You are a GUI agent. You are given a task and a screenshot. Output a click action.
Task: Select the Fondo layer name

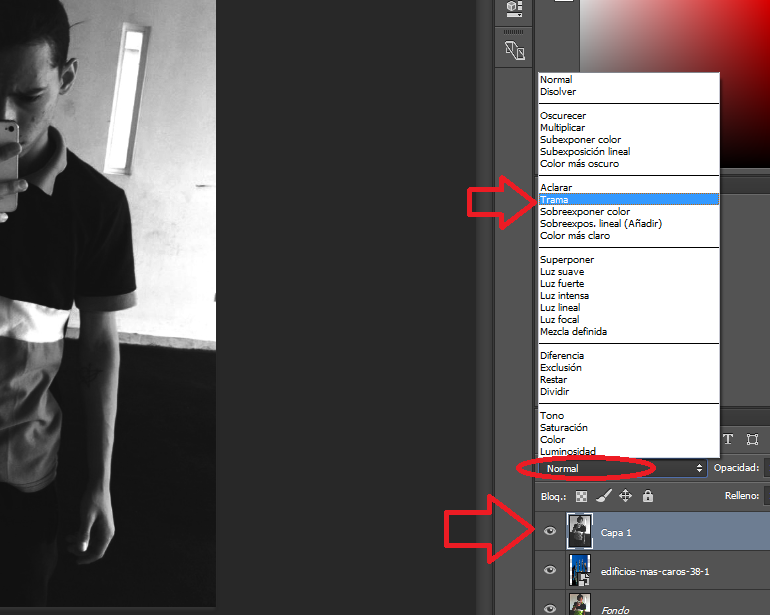click(x=615, y=610)
